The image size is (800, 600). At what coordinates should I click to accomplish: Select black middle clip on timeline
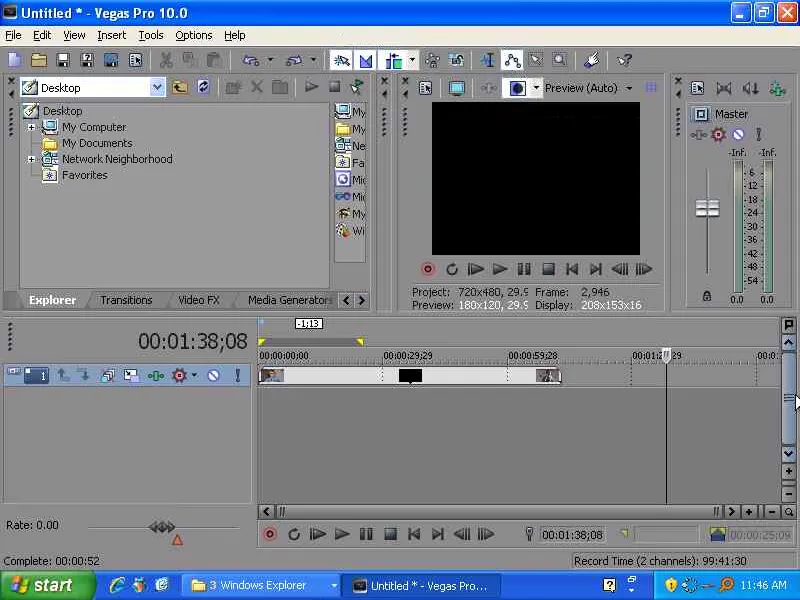tap(410, 376)
